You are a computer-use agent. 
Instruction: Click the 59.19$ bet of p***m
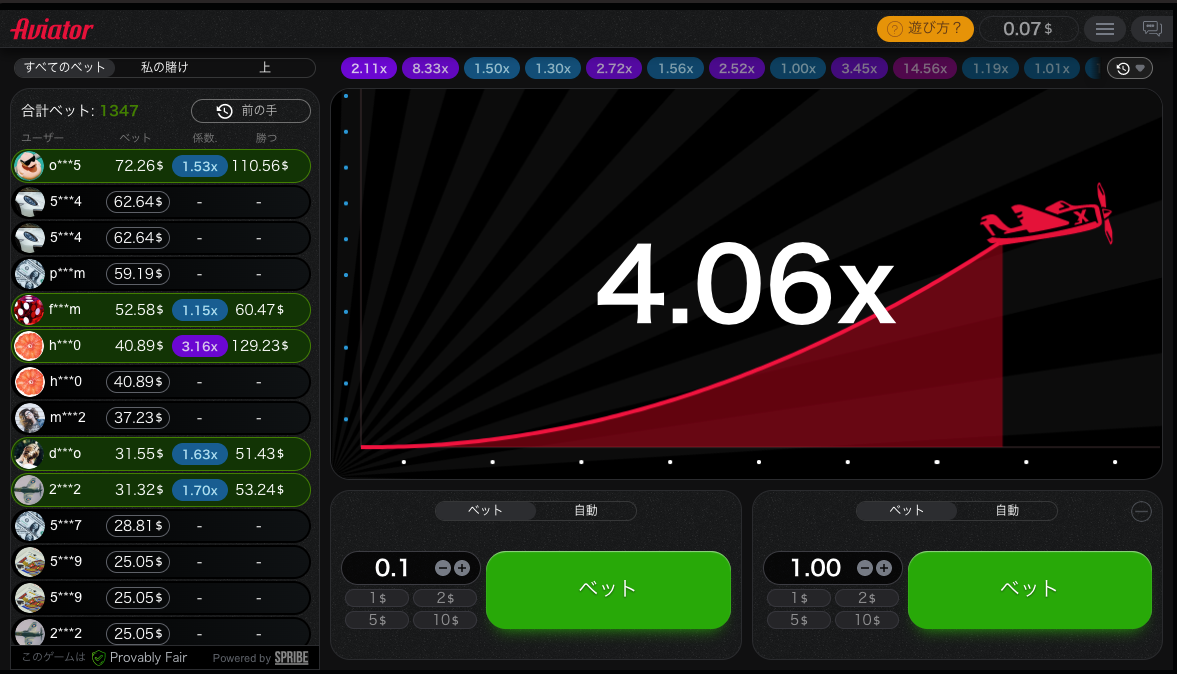[138, 274]
